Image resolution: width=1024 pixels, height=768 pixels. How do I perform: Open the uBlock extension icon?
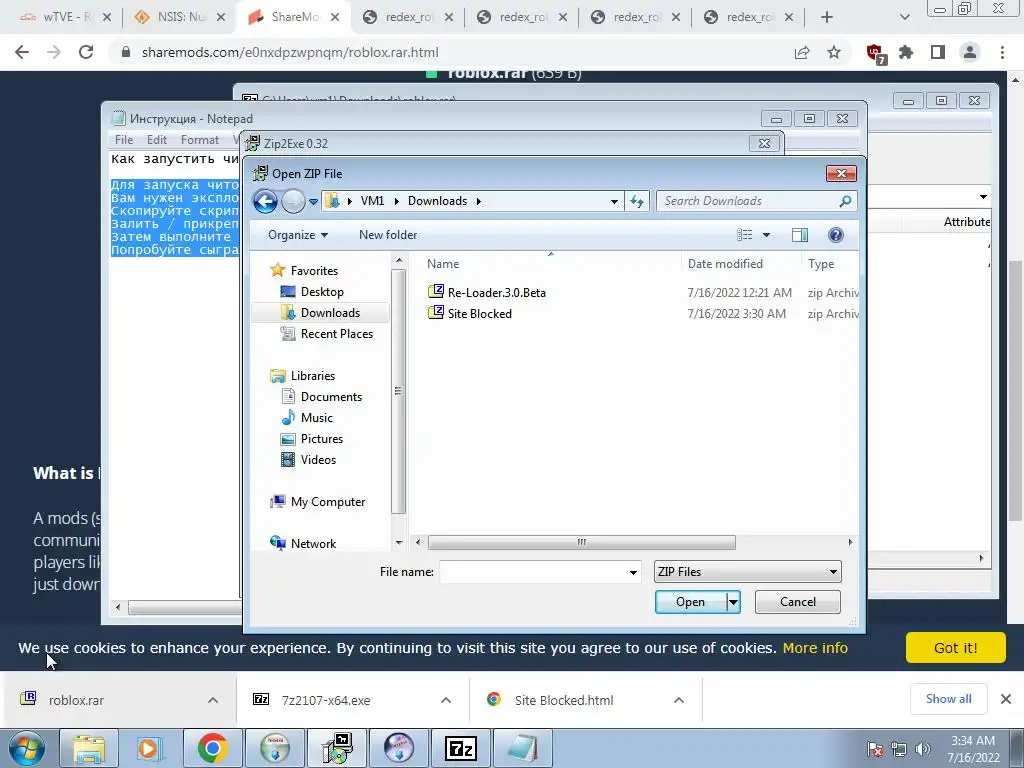(x=875, y=53)
